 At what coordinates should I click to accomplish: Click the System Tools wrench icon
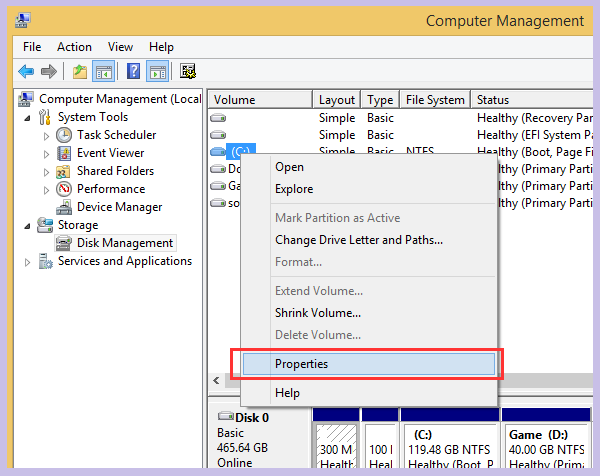click(x=45, y=117)
